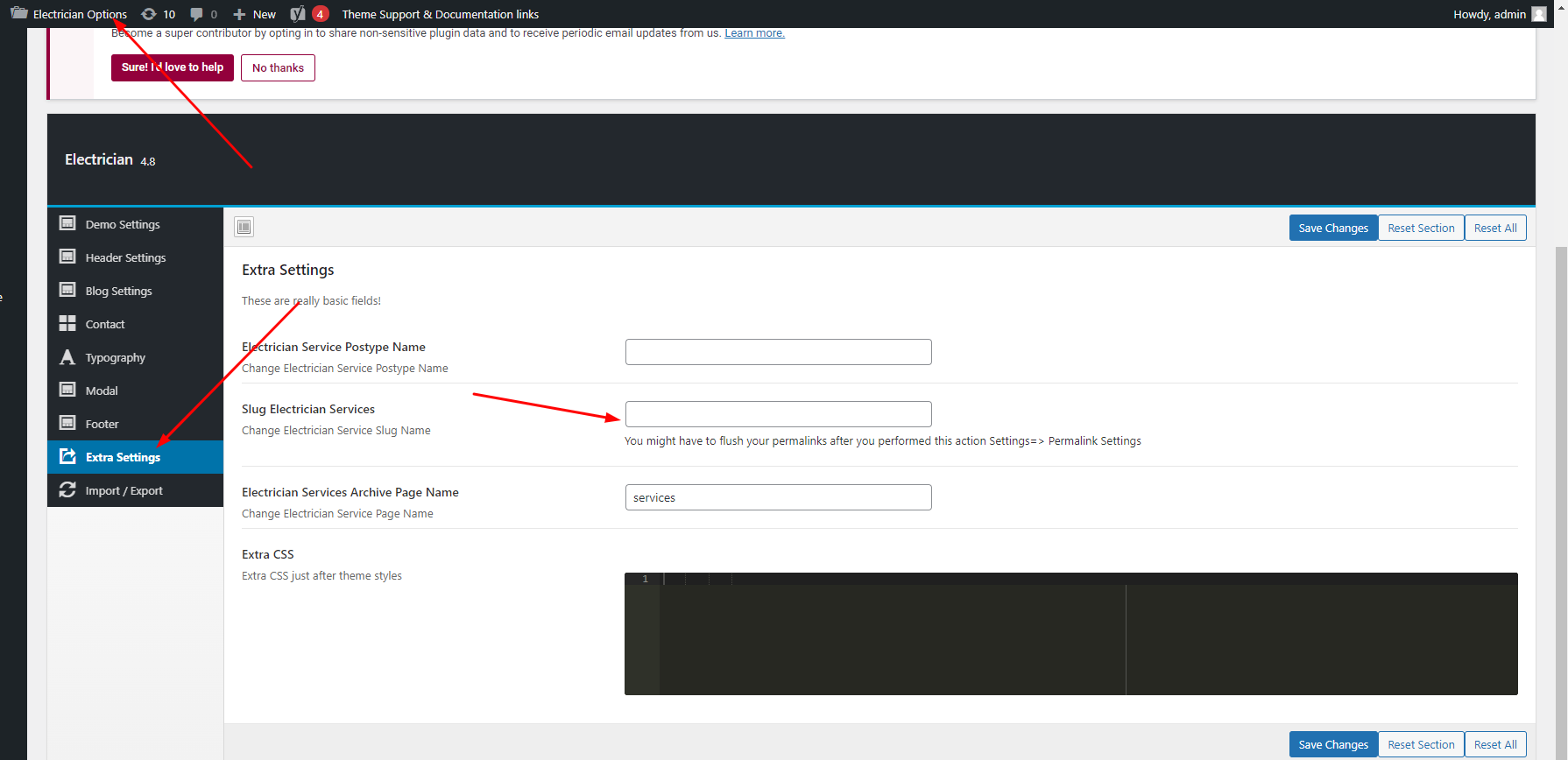Click the top Reset Section button
The height and width of the screenshot is (760, 1568).
click(x=1421, y=228)
